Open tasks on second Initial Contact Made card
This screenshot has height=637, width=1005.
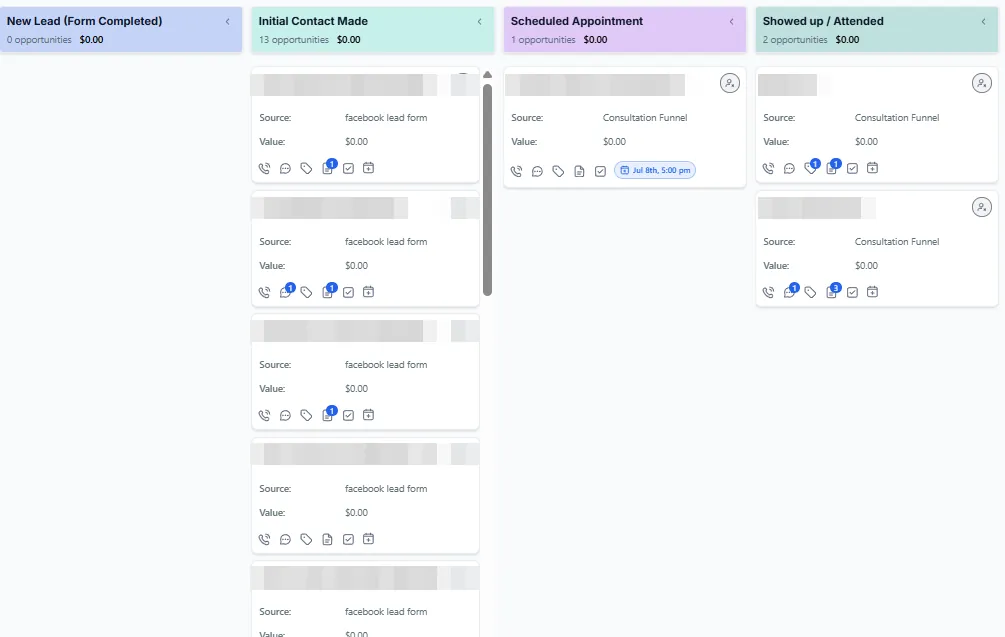click(348, 292)
